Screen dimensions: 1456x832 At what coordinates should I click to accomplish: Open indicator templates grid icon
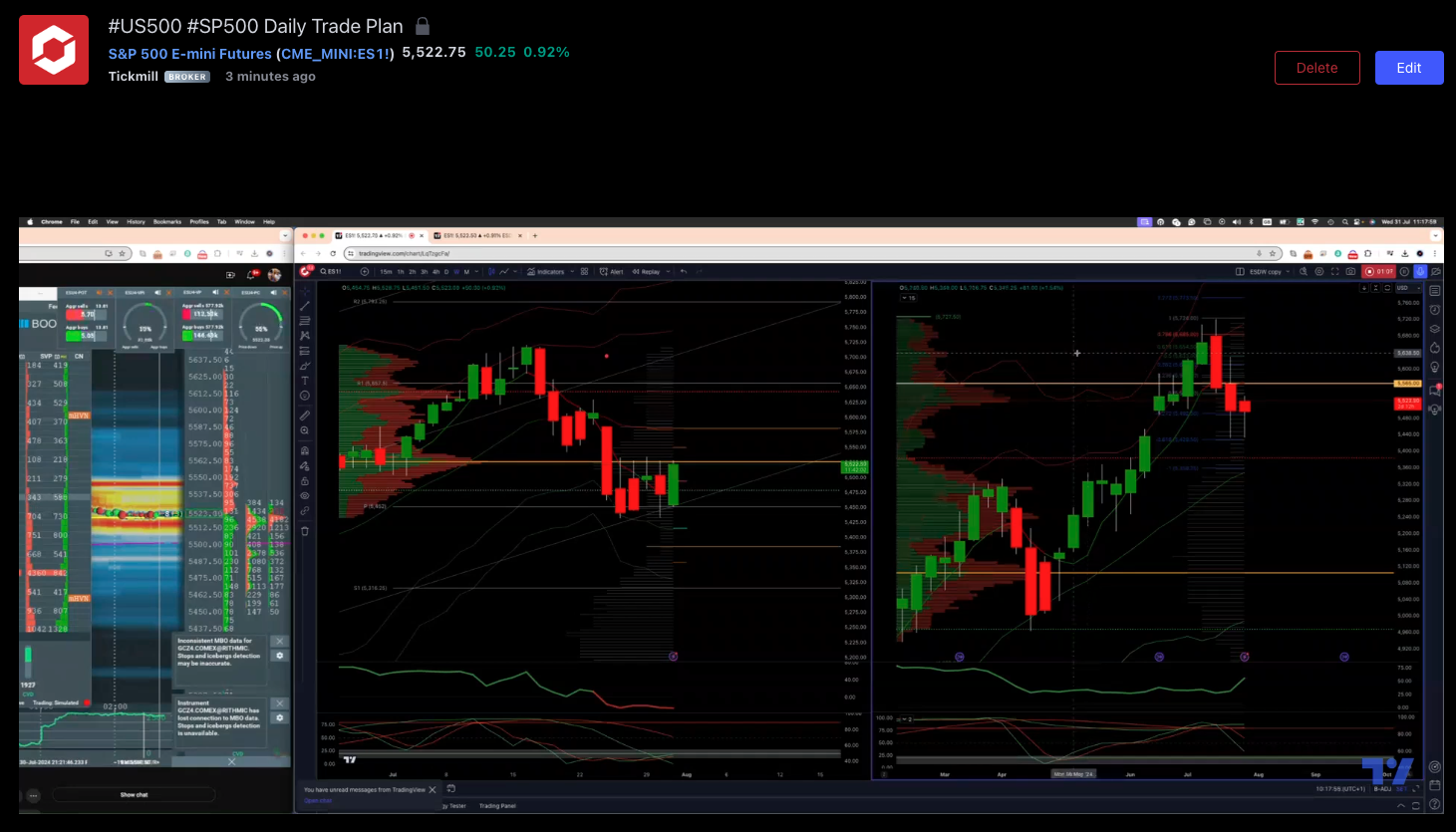[584, 271]
